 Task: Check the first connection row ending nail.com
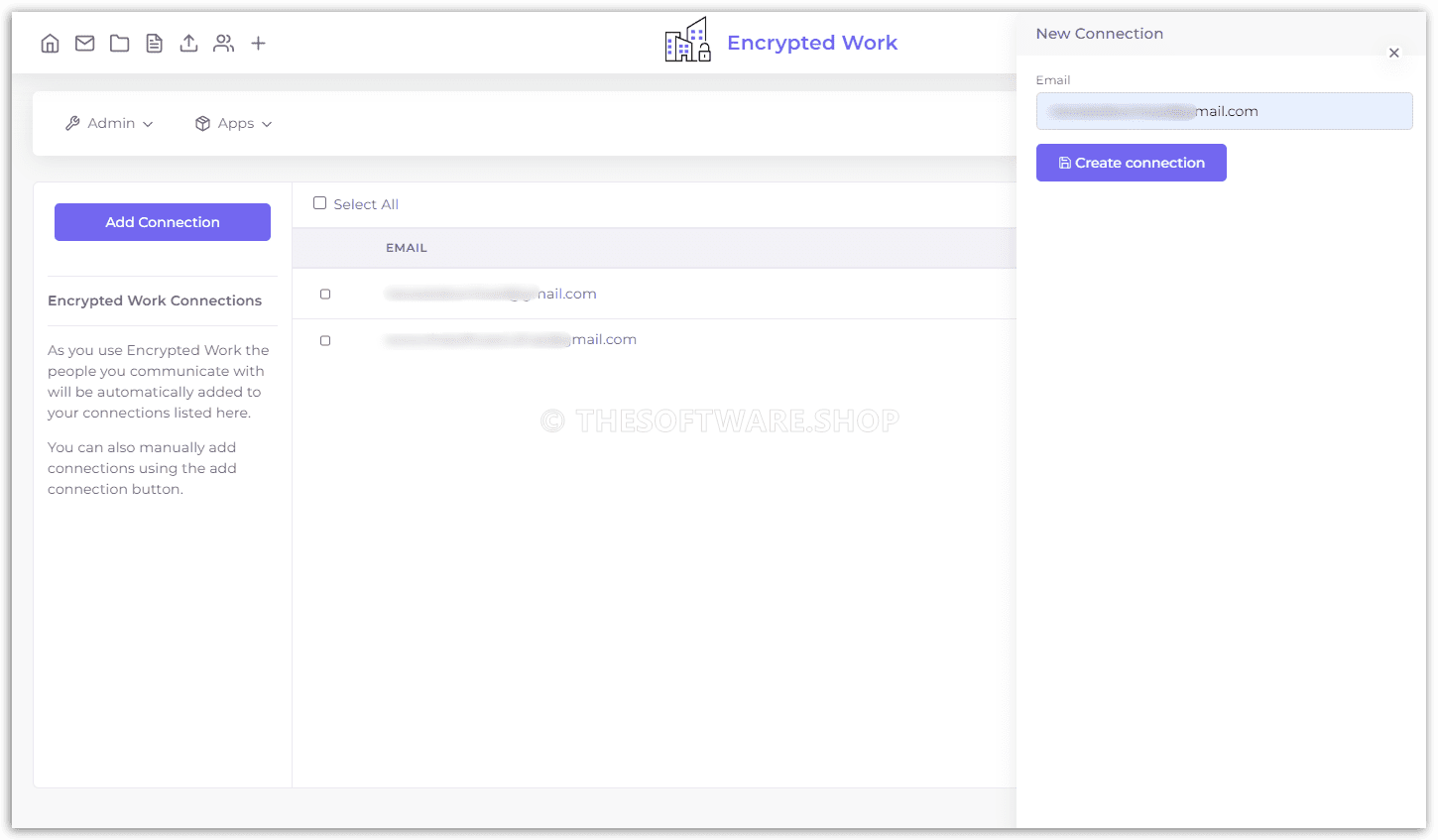point(325,295)
